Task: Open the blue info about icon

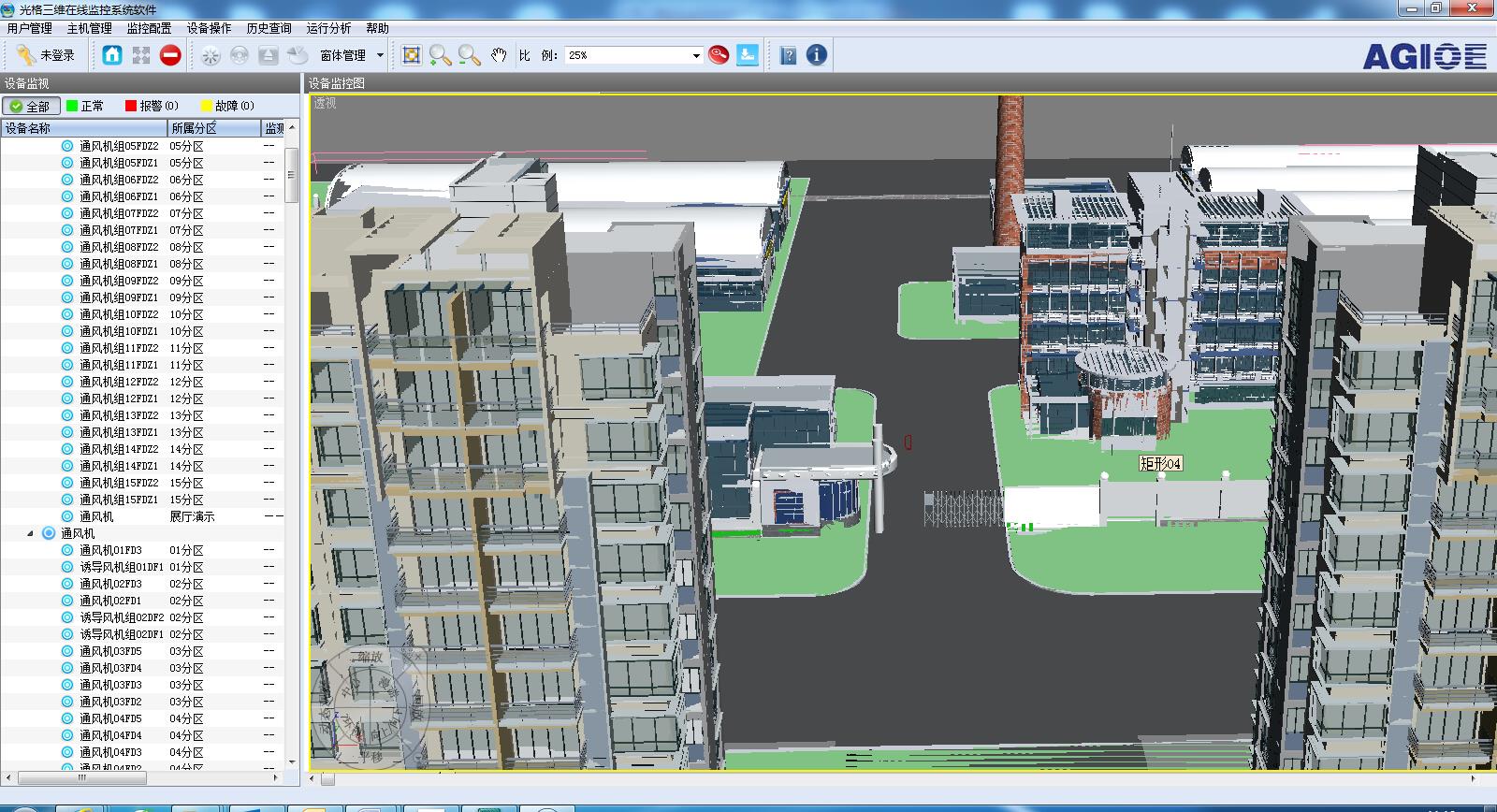Action: [816, 55]
